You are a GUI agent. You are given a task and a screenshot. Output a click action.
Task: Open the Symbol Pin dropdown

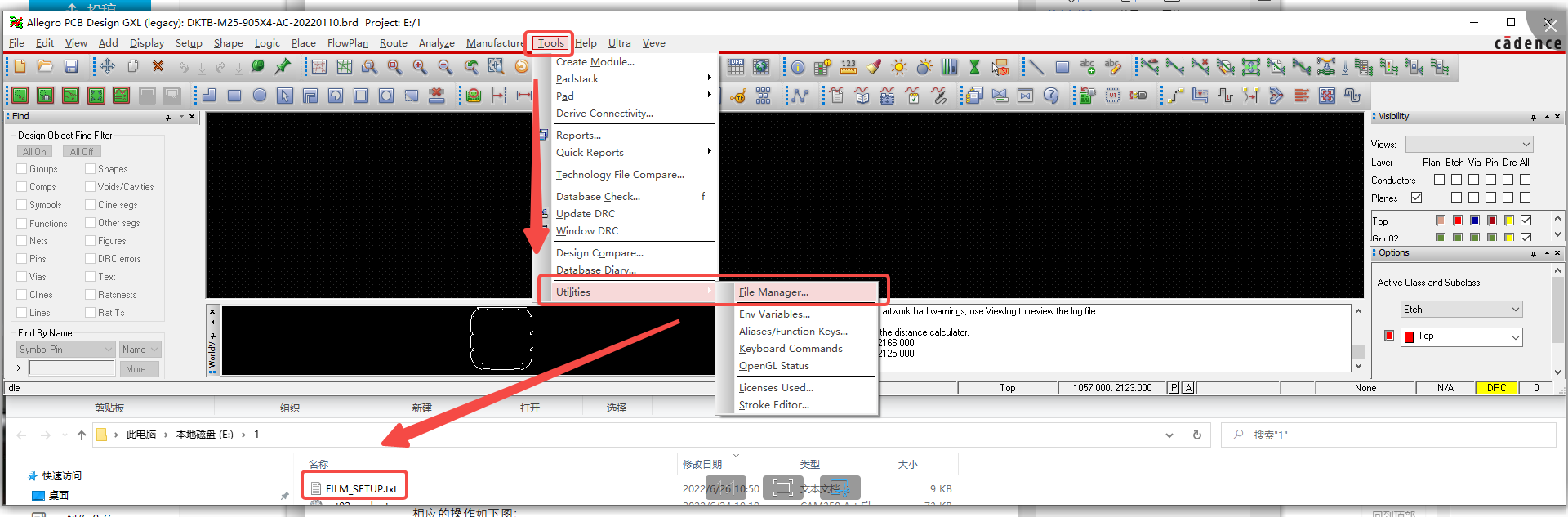(x=66, y=350)
